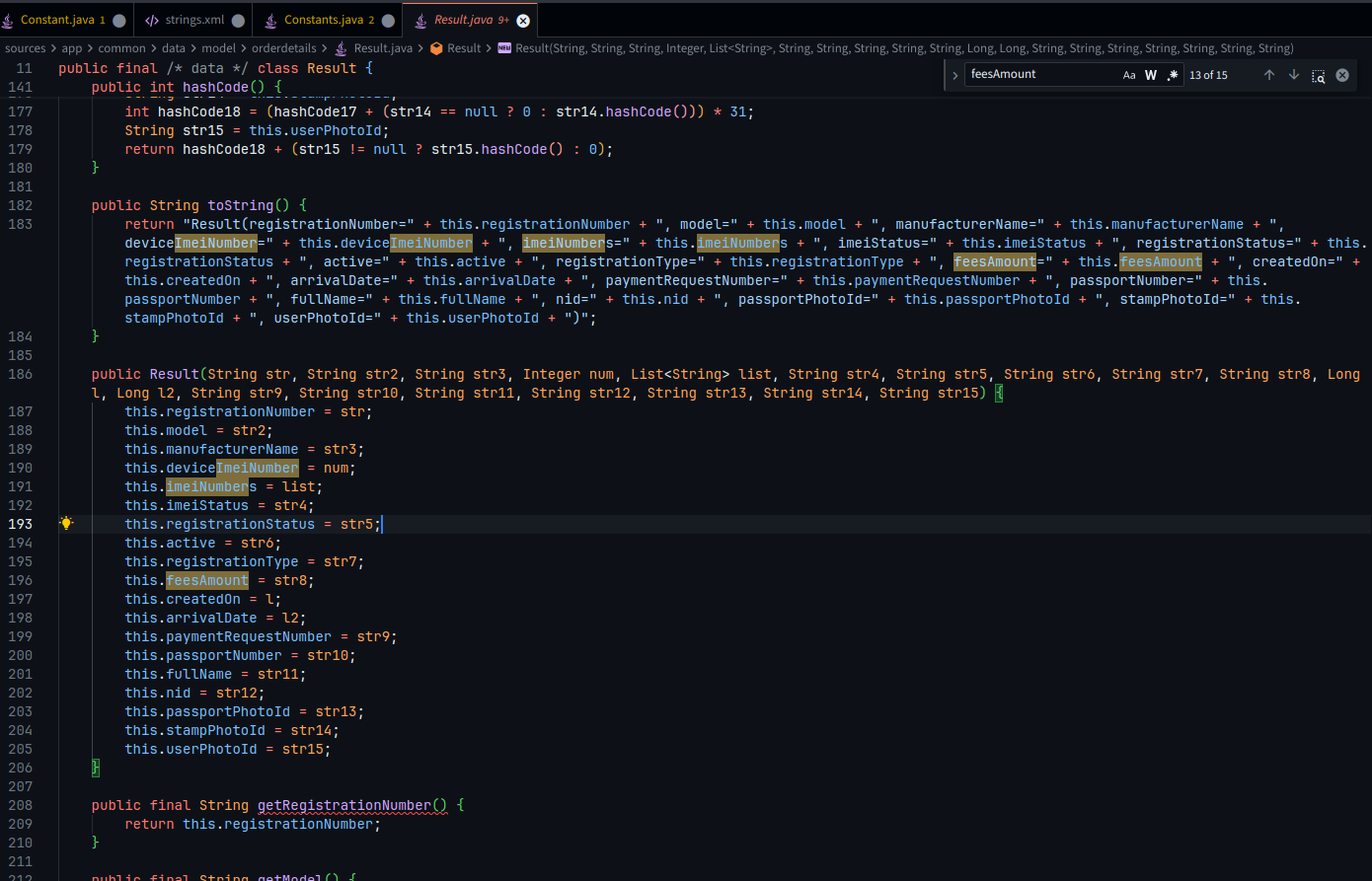
Task: Click unsaved dot on Constant.java tab
Action: (119, 21)
